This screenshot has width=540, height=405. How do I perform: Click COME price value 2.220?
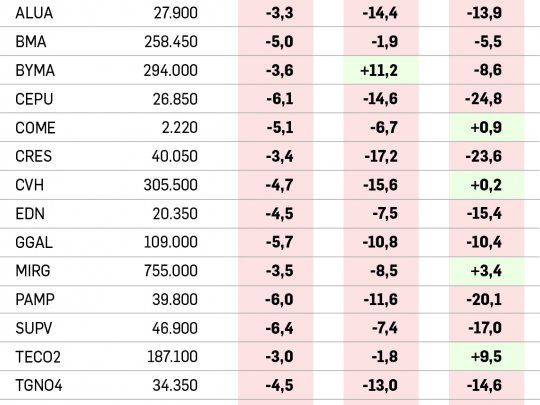pyautogui.click(x=179, y=128)
